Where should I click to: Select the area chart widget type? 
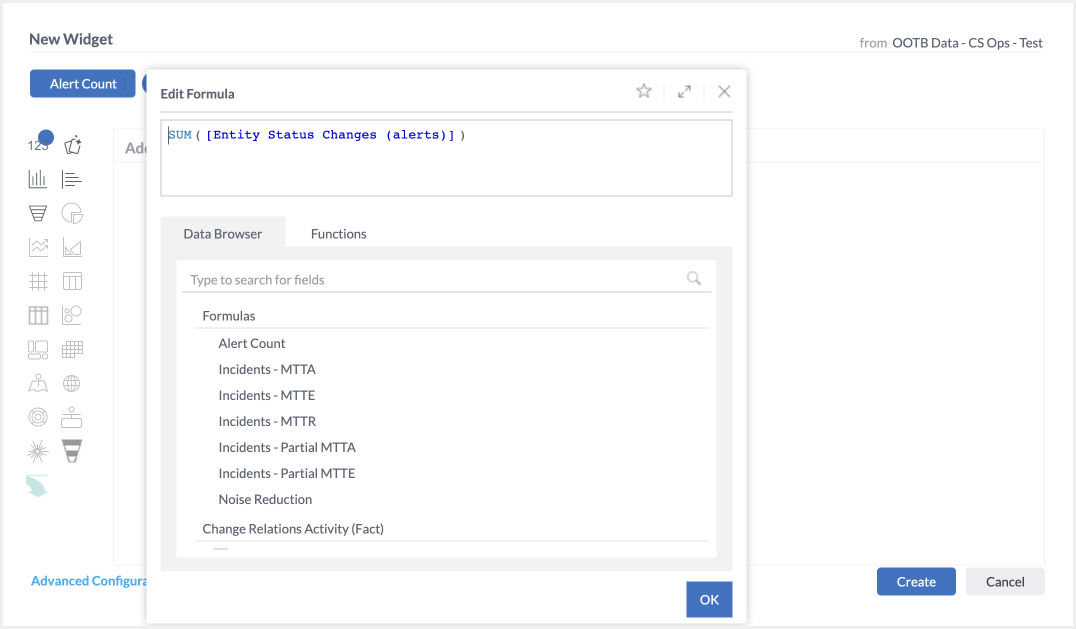click(72, 247)
